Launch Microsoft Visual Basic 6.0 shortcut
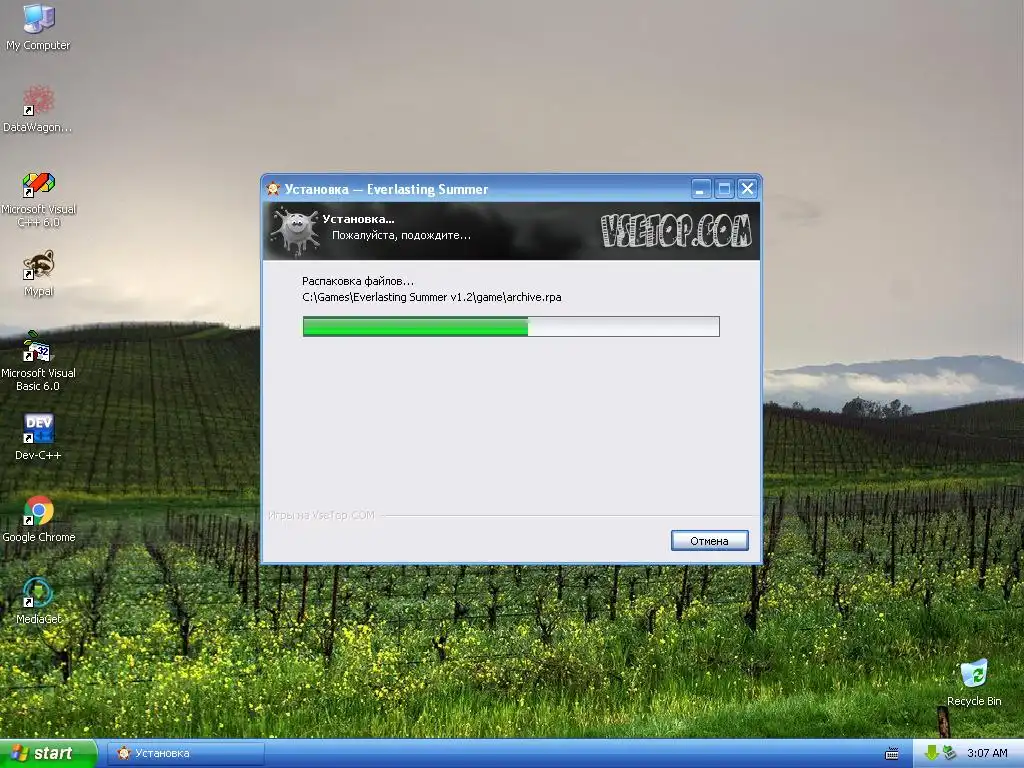Screen dimensions: 1024x768 (x=39, y=362)
